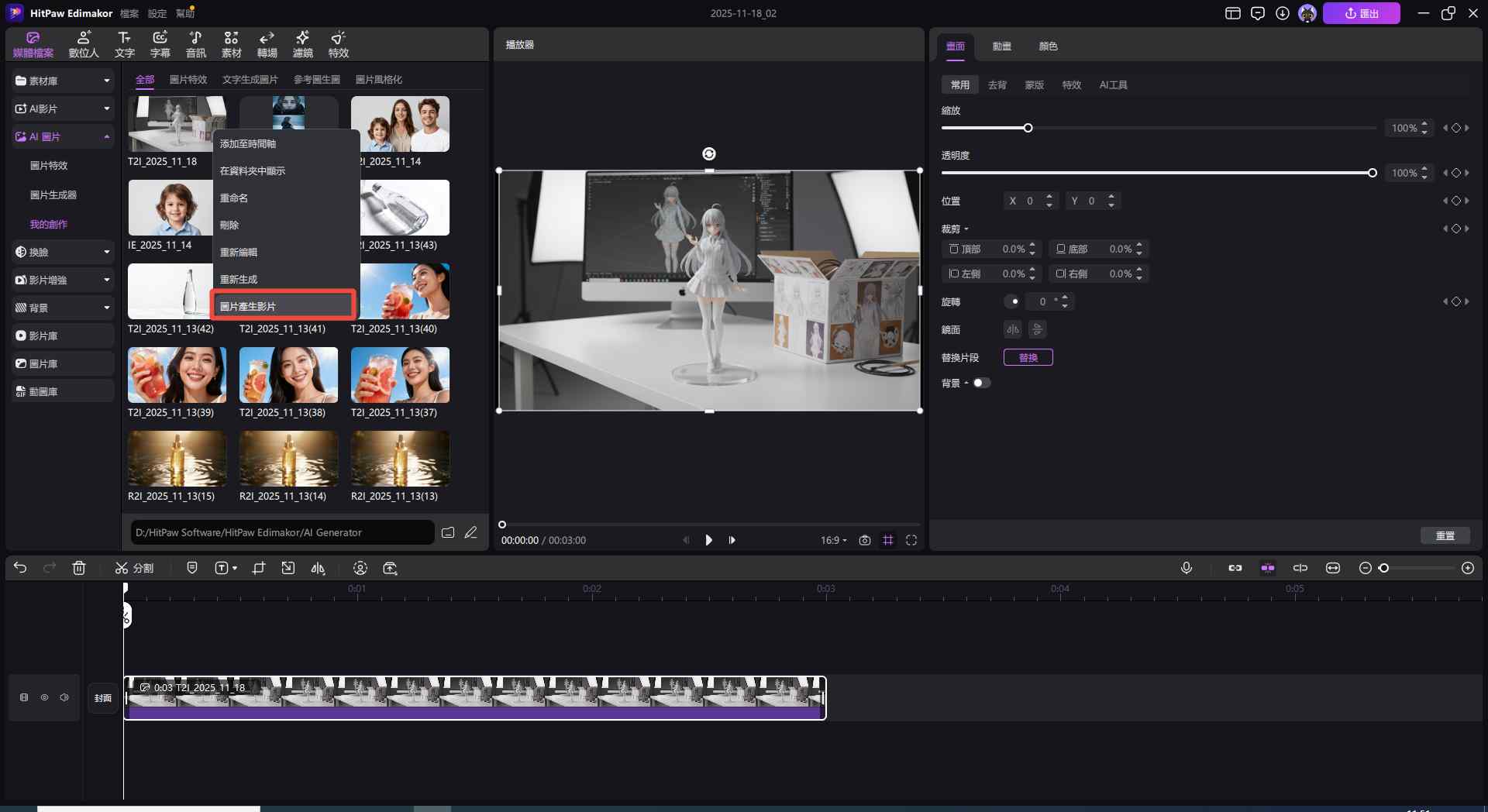The image size is (1488, 812).
Task: Open folder icon beside file path
Action: click(448, 532)
